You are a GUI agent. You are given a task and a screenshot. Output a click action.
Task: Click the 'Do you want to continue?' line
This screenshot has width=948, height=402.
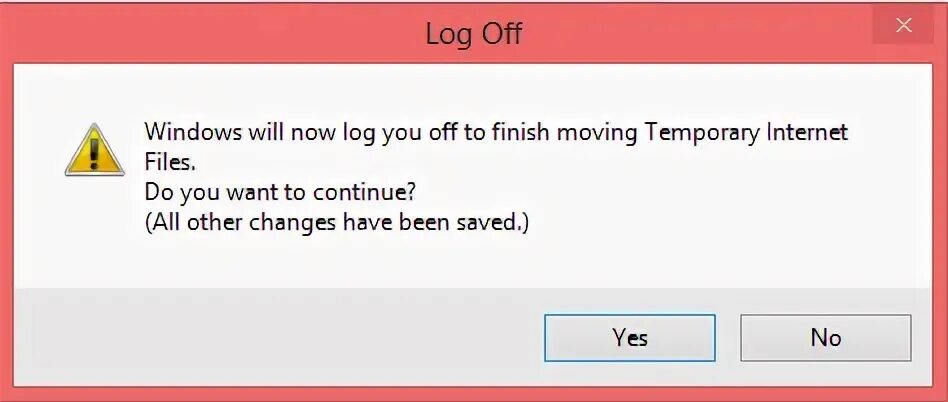[x=281, y=193]
